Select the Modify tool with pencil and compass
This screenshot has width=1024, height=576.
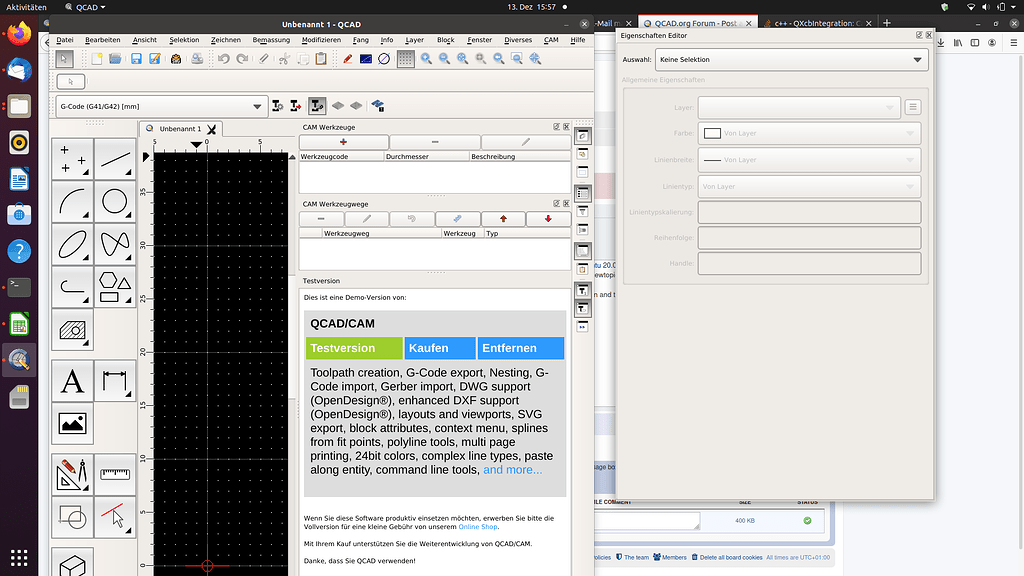[x=72, y=475]
